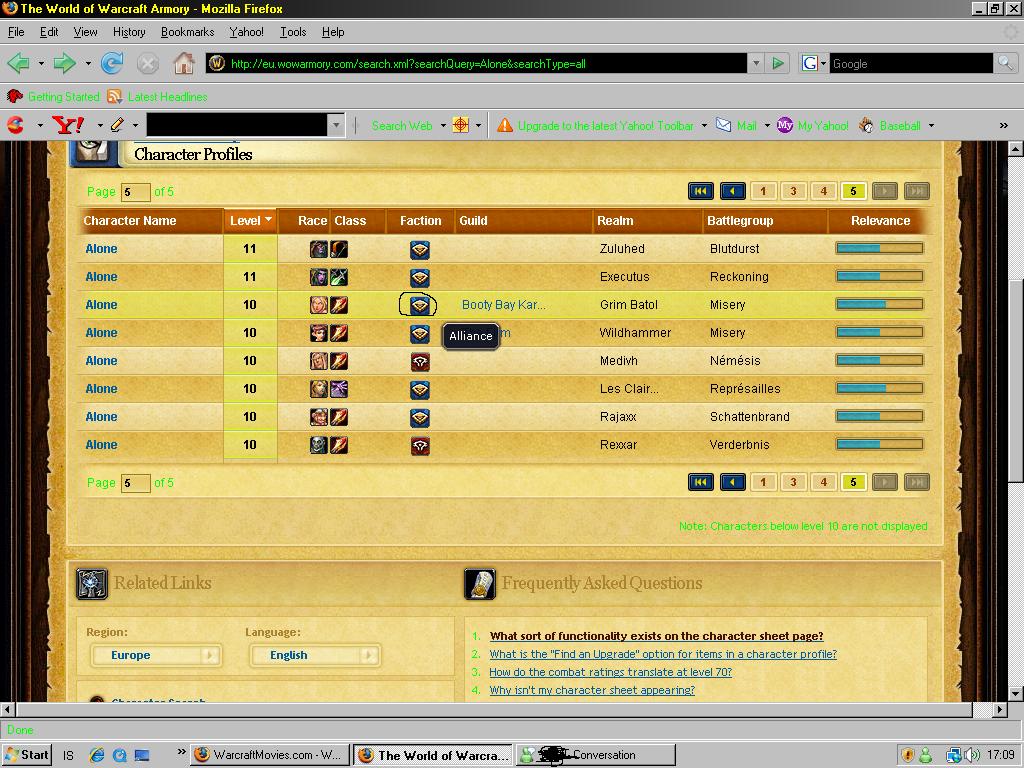This screenshot has height=768, width=1024.
Task: Open the Edit menu
Action: click(49, 32)
